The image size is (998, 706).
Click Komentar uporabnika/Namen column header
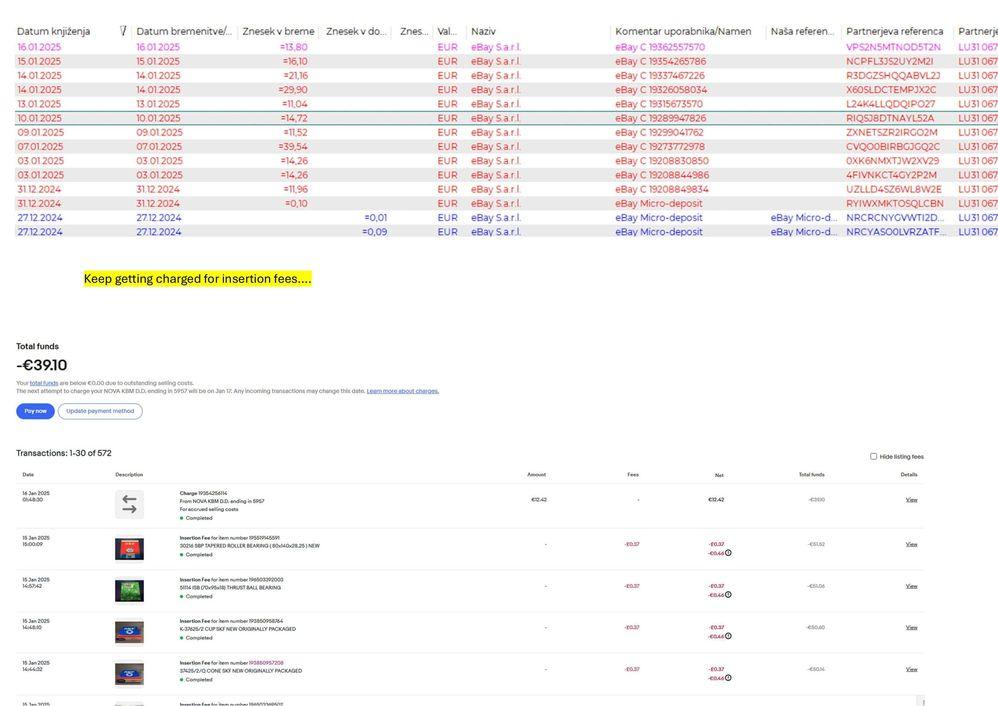(683, 31)
